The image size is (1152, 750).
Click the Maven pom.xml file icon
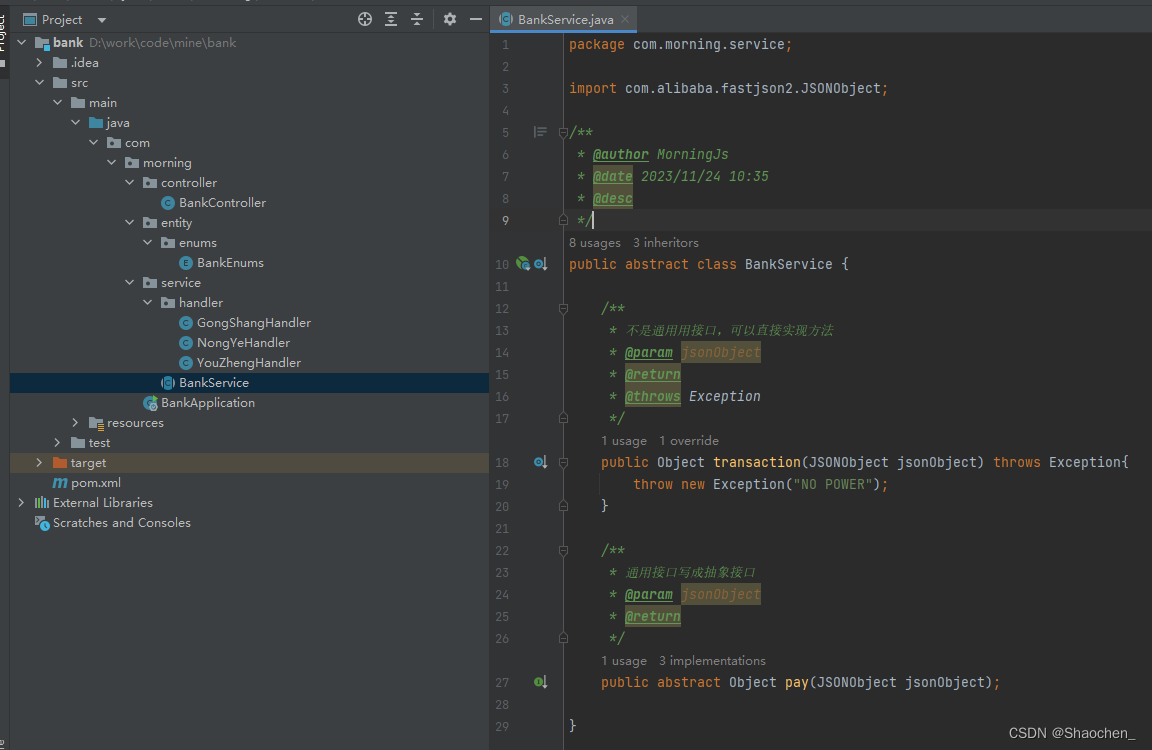[x=60, y=483]
